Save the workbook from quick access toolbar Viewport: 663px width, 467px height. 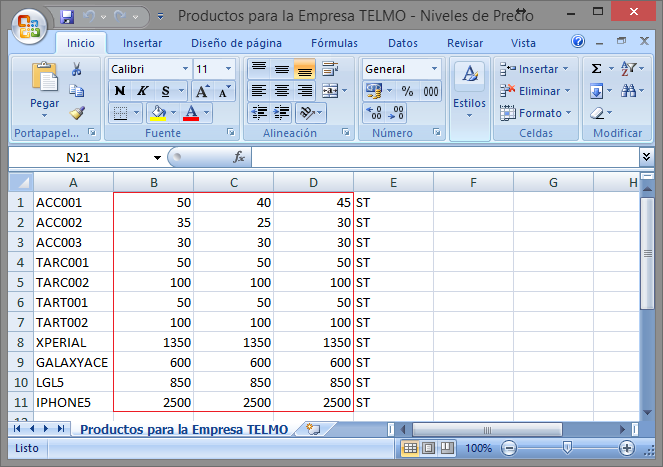pyautogui.click(x=67, y=17)
